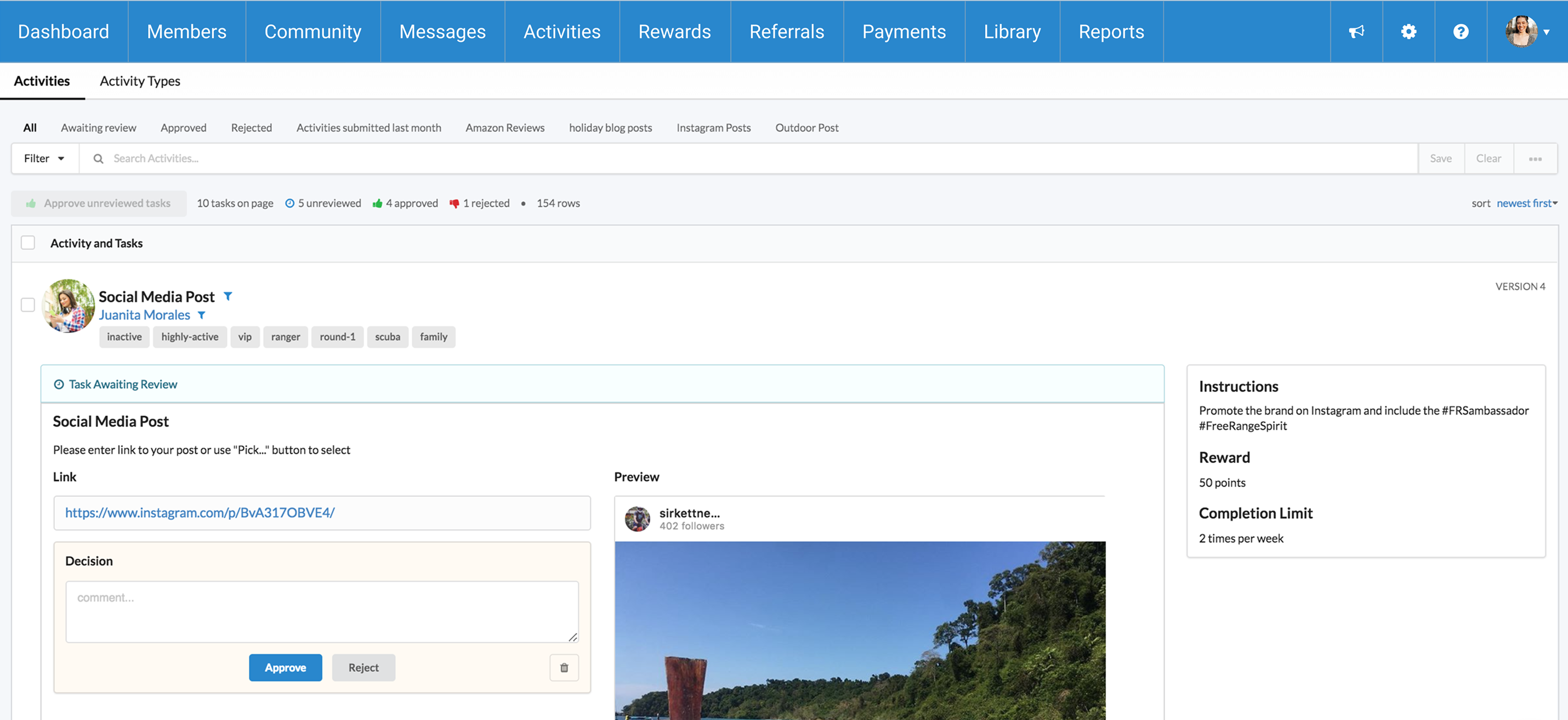Click filter funnel beside Juanita Morales
The image size is (1568, 720).
(x=201, y=315)
